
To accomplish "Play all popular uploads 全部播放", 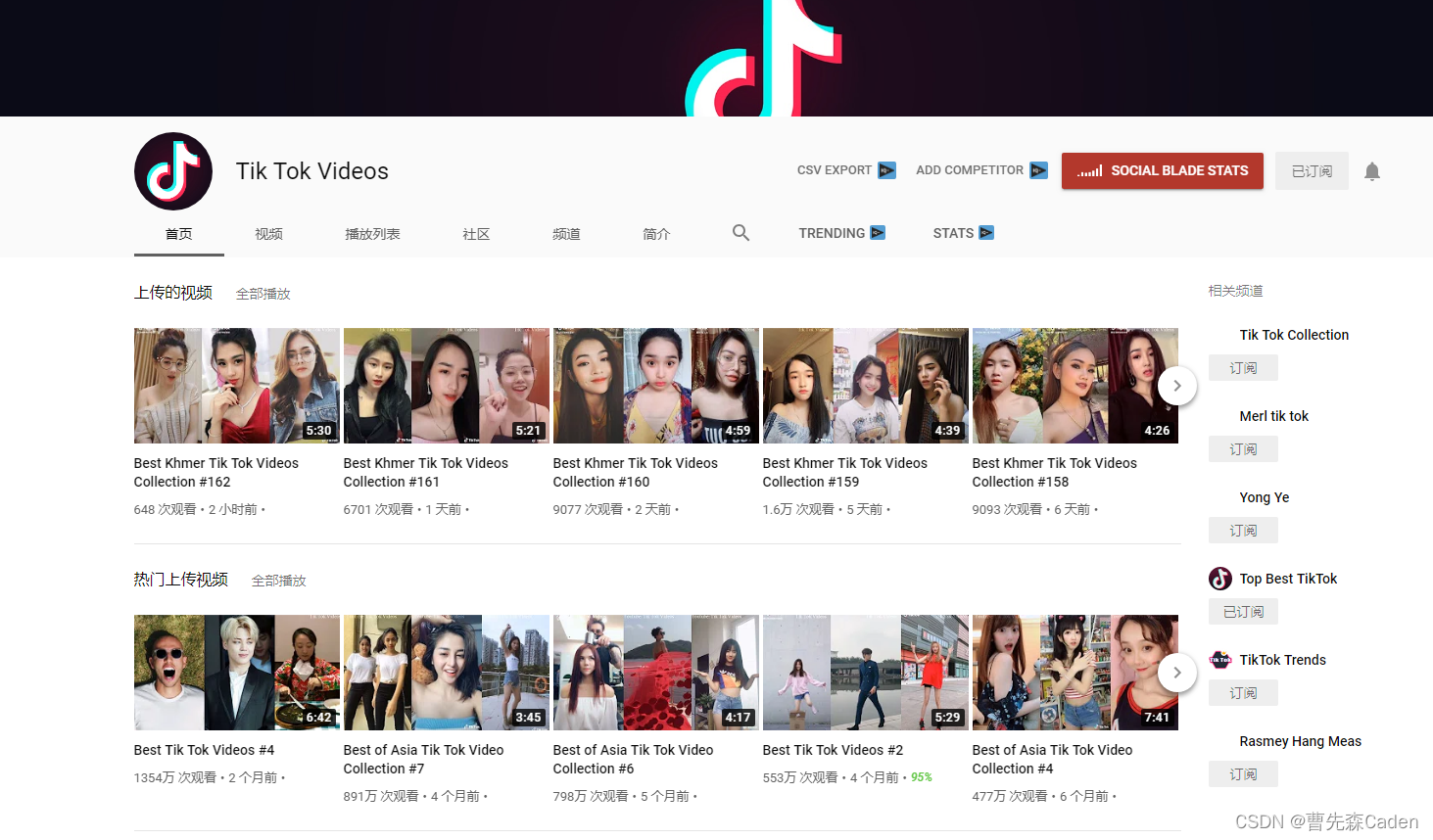I will [279, 581].
